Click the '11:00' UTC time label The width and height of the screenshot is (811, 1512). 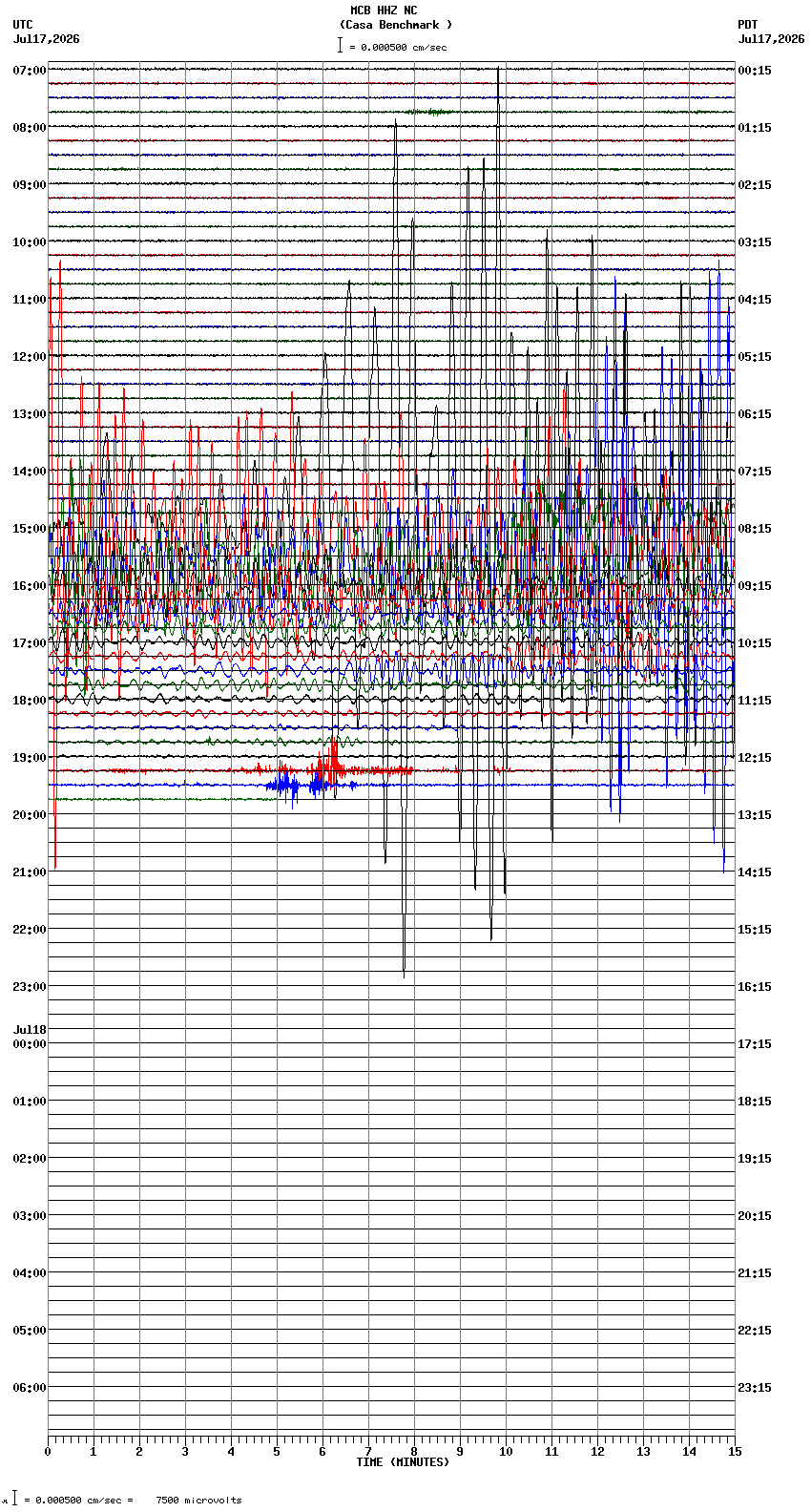click(30, 300)
